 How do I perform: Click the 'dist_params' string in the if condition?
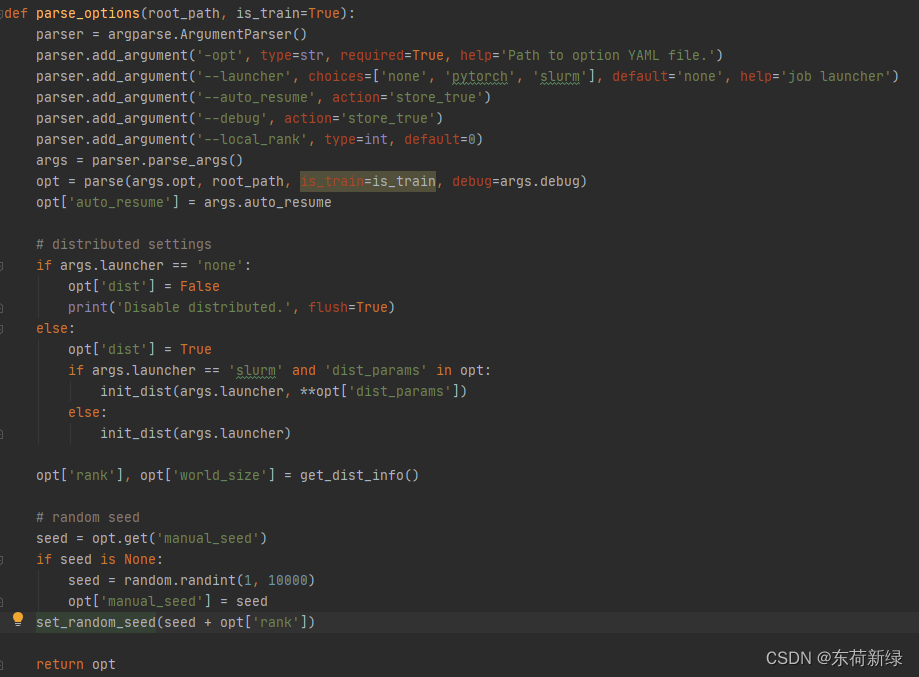coord(376,370)
